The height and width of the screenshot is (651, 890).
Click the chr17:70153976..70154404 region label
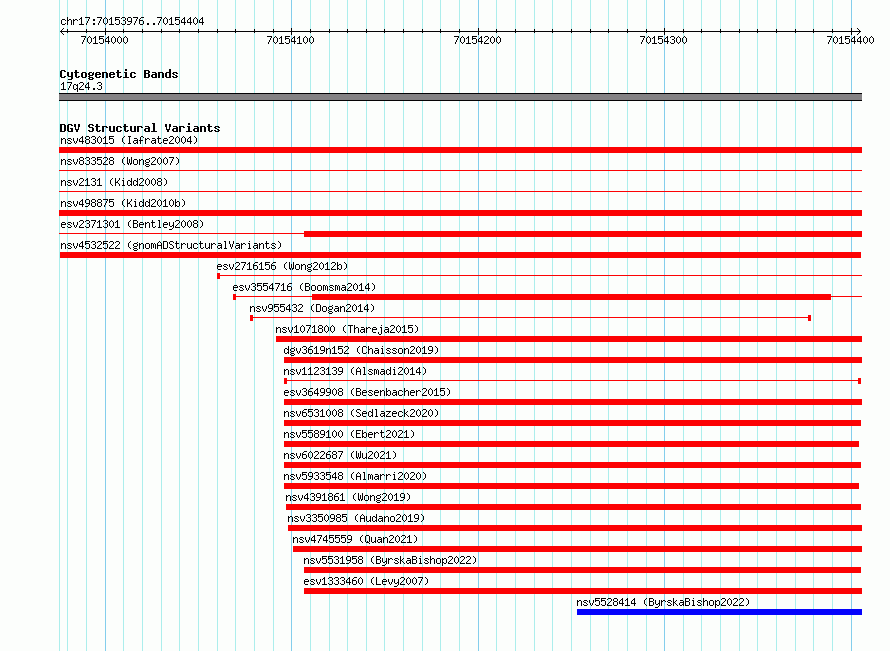tap(132, 21)
